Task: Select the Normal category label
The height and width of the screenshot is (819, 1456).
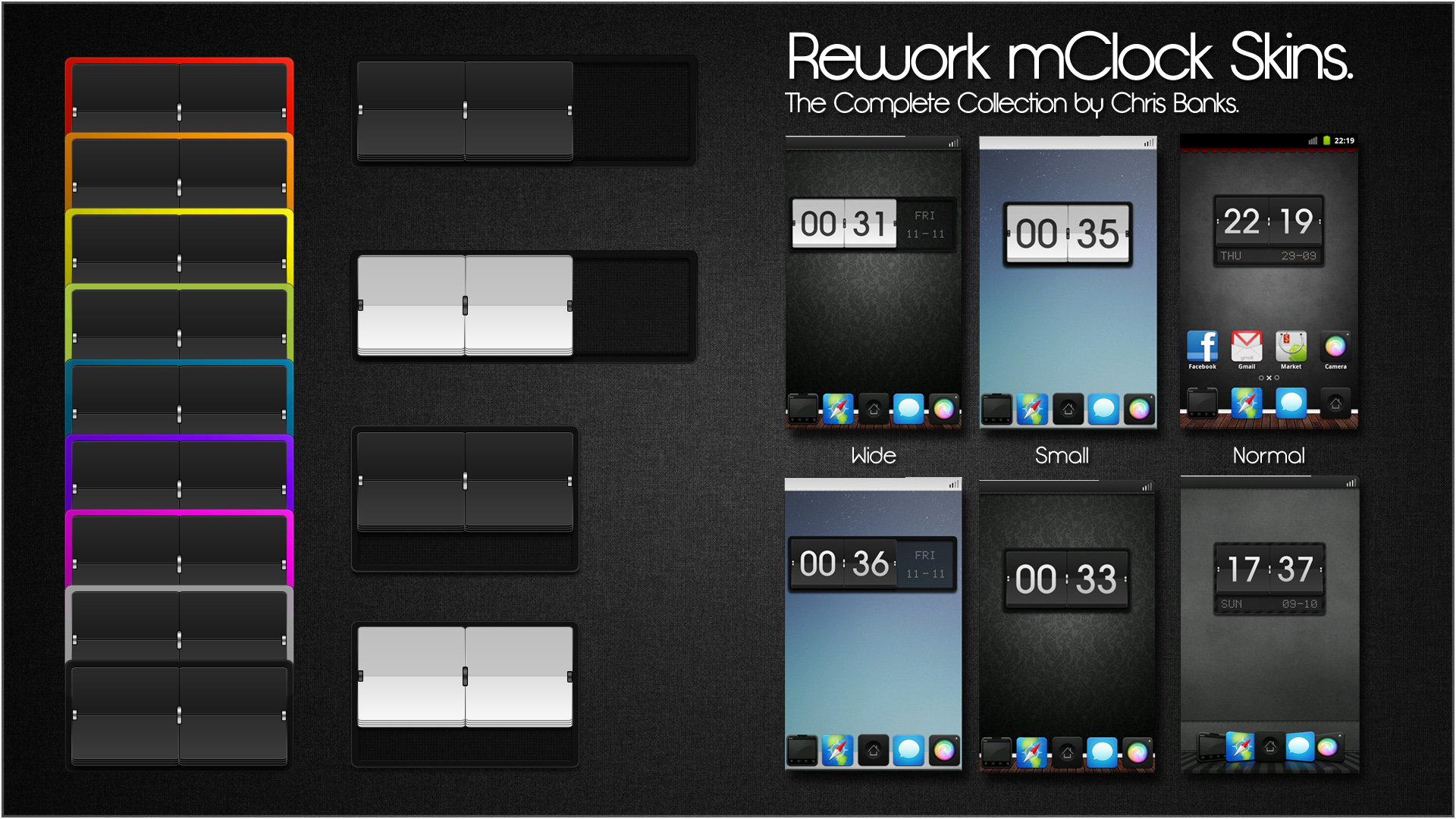Action: [1268, 455]
